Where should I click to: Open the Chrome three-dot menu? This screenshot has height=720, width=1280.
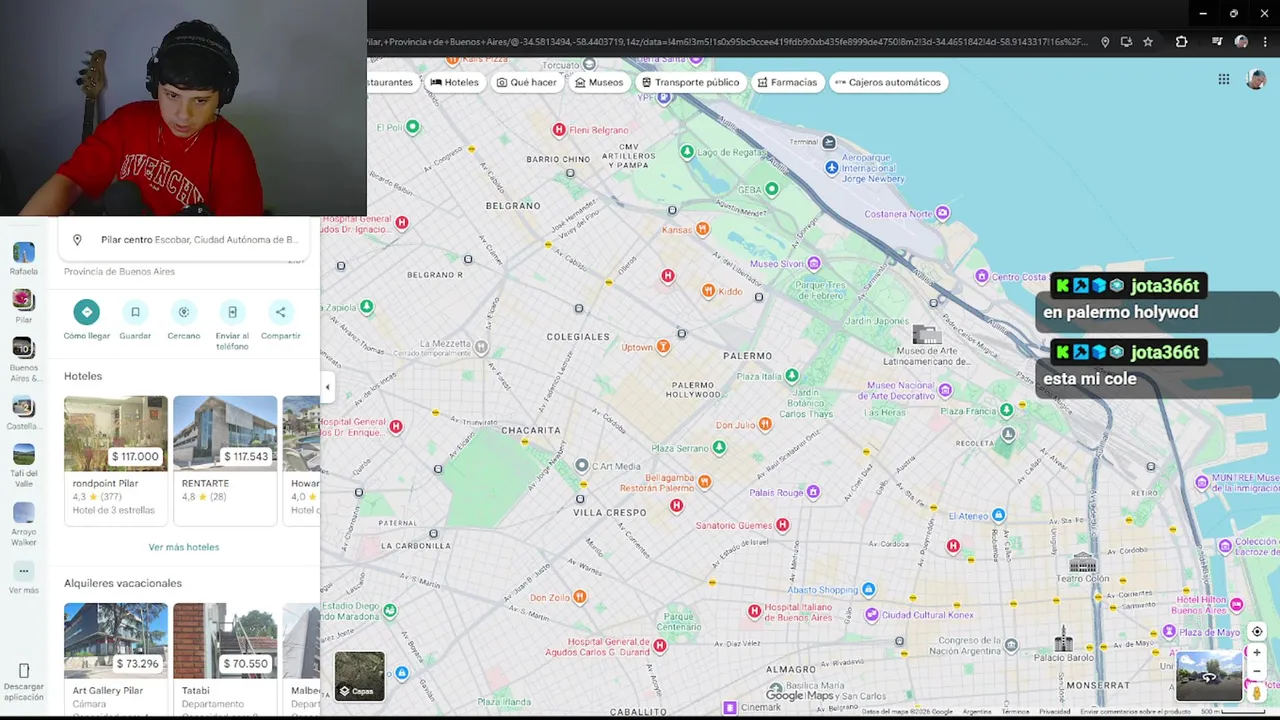click(x=1265, y=42)
